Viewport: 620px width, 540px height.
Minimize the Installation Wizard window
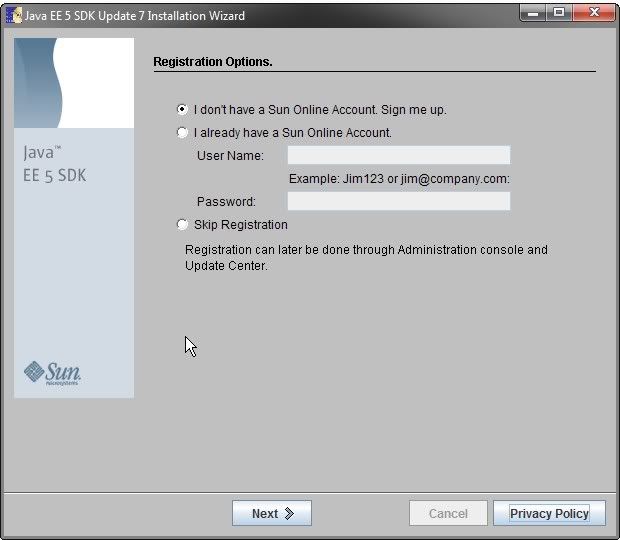pos(532,14)
